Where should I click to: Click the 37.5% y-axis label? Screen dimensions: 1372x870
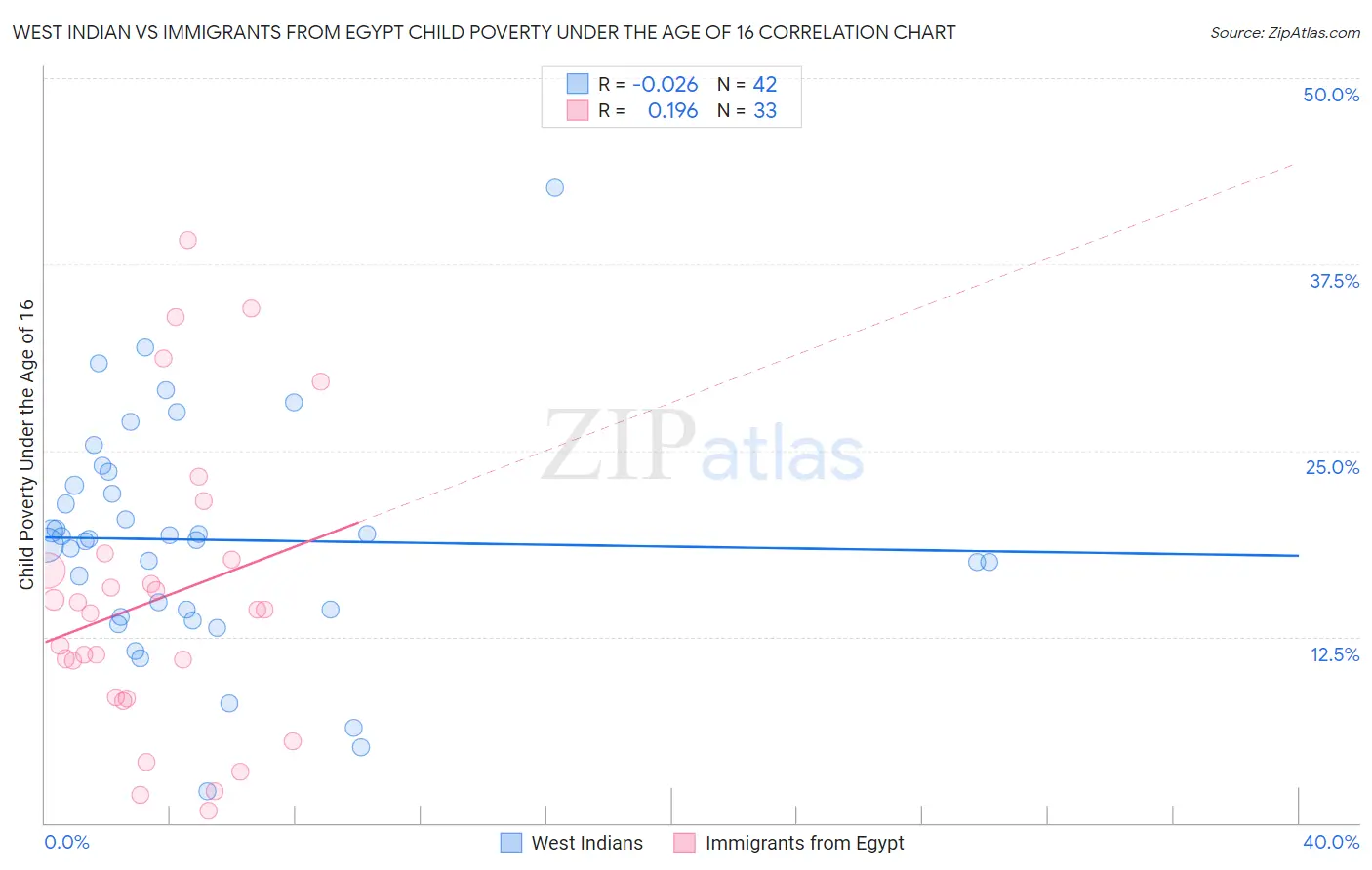click(x=1334, y=281)
